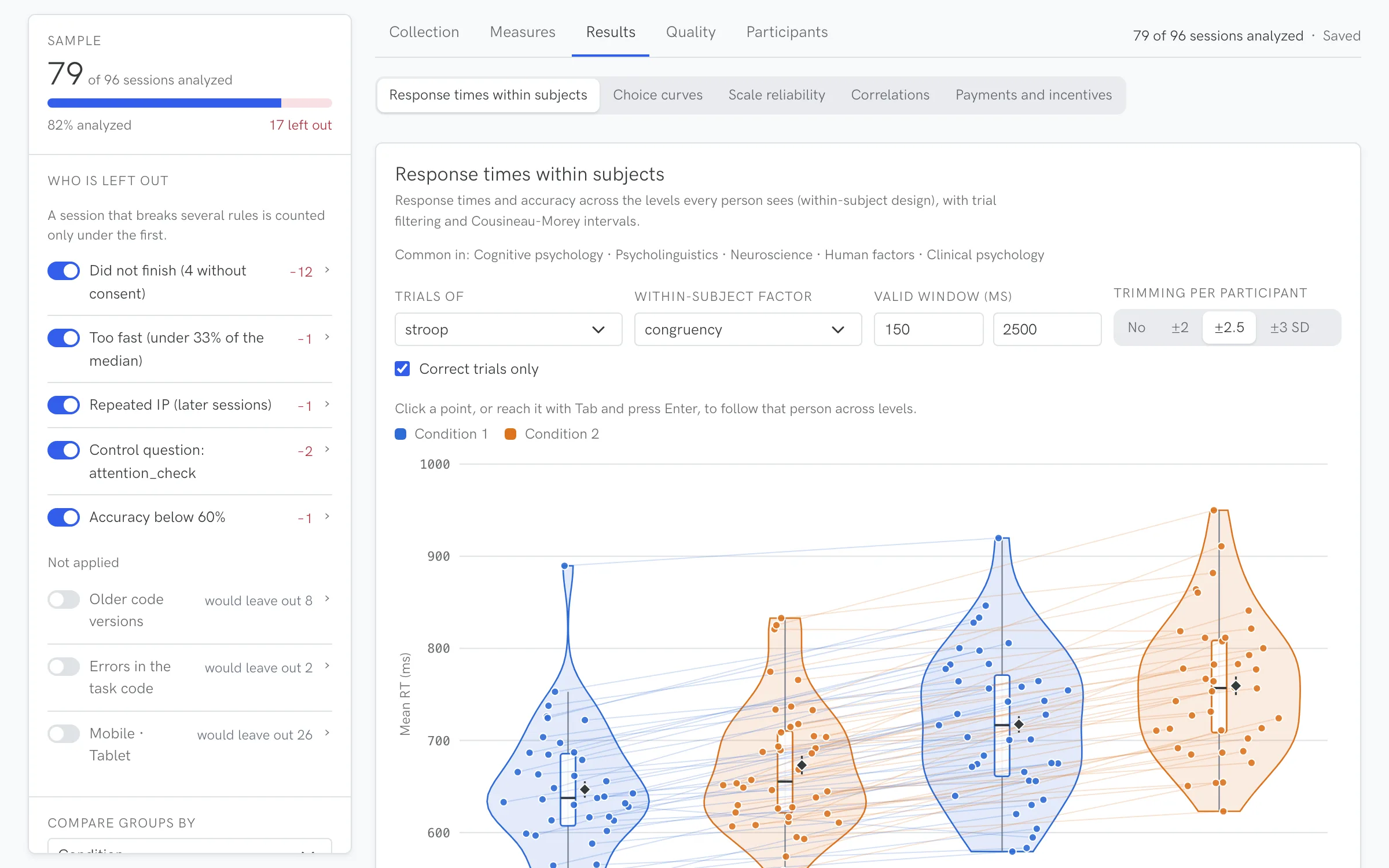Uncheck Correct trials only checkbox

click(x=402, y=369)
